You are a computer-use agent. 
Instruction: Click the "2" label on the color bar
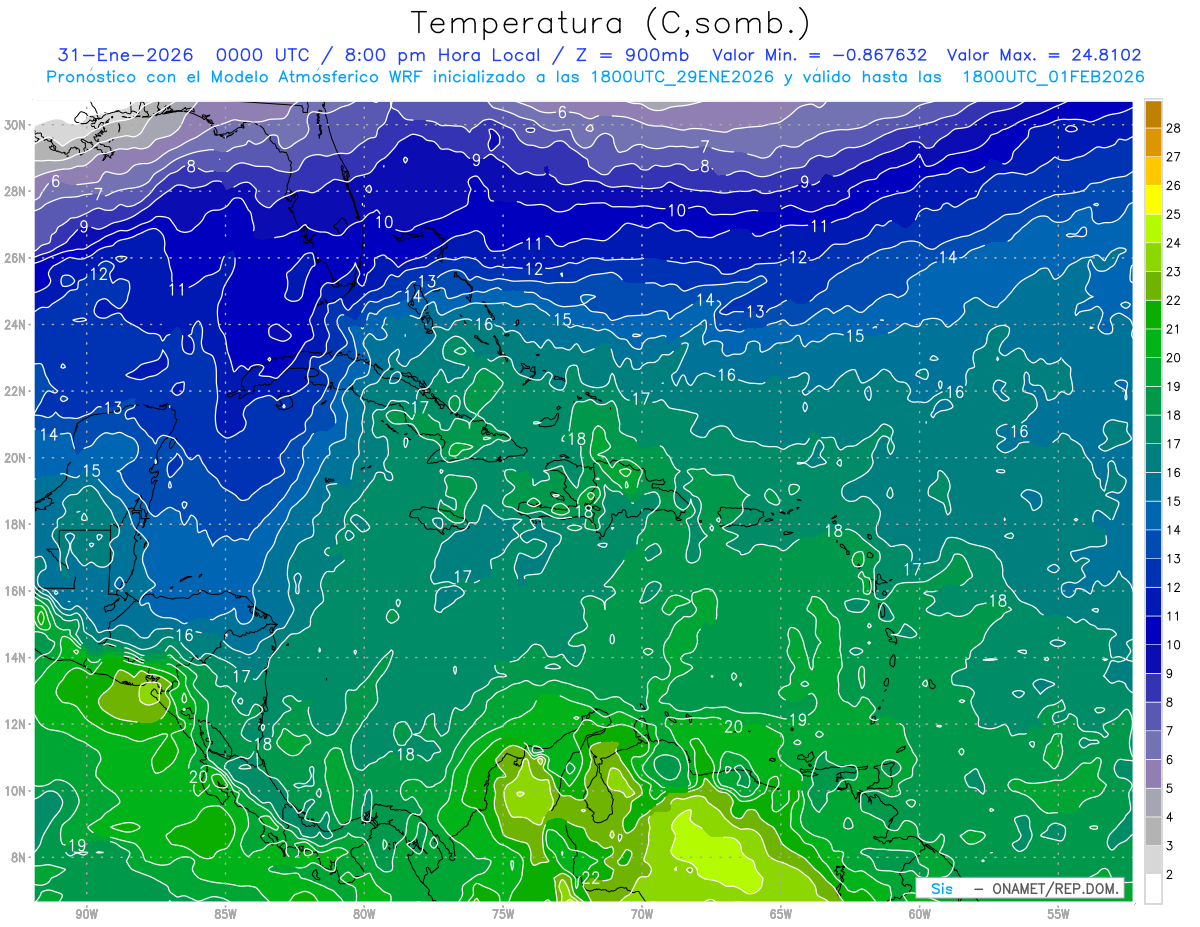click(x=1170, y=874)
